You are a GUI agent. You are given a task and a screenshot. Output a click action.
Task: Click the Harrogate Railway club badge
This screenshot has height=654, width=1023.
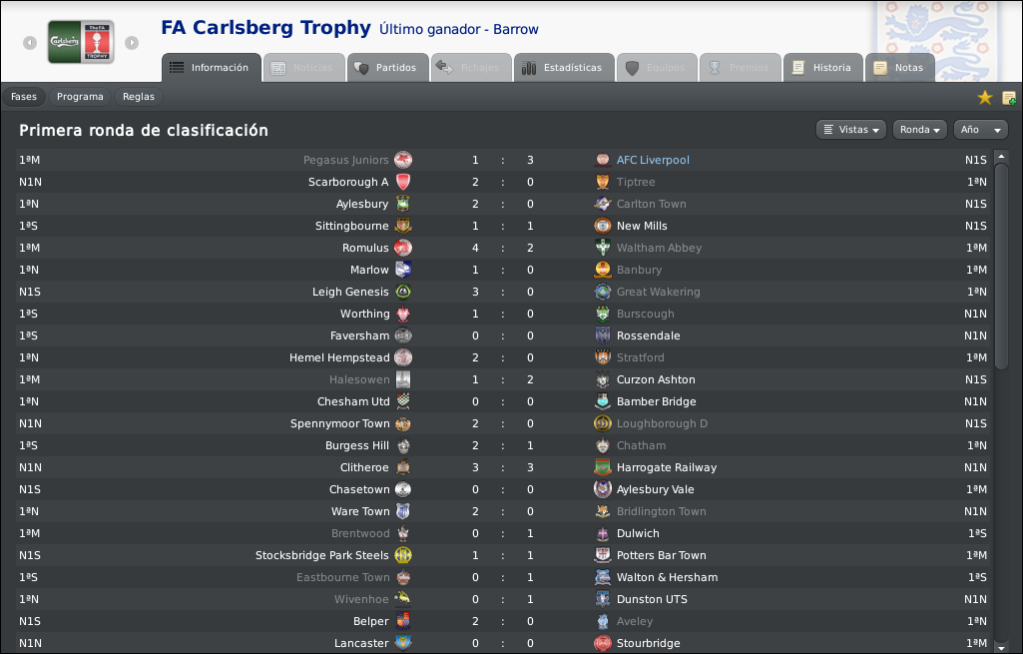[x=603, y=467]
